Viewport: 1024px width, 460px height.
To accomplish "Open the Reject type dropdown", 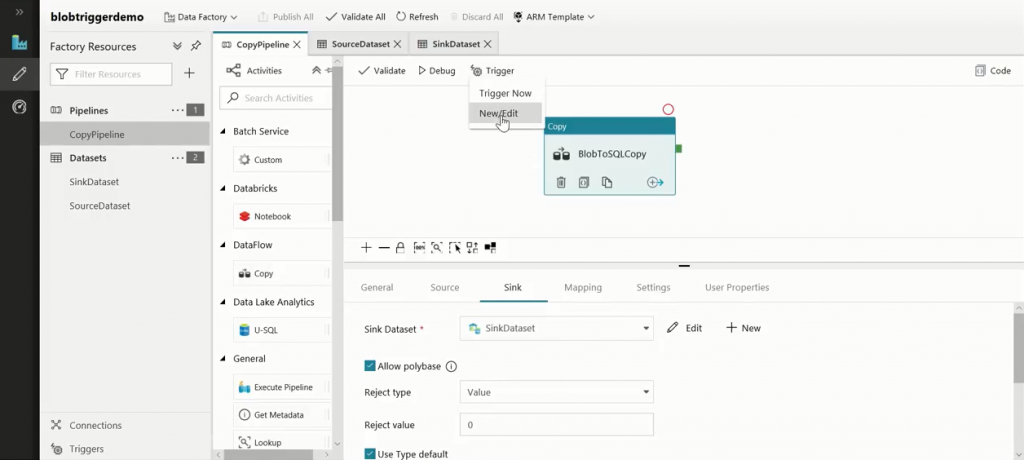I will click(x=556, y=392).
